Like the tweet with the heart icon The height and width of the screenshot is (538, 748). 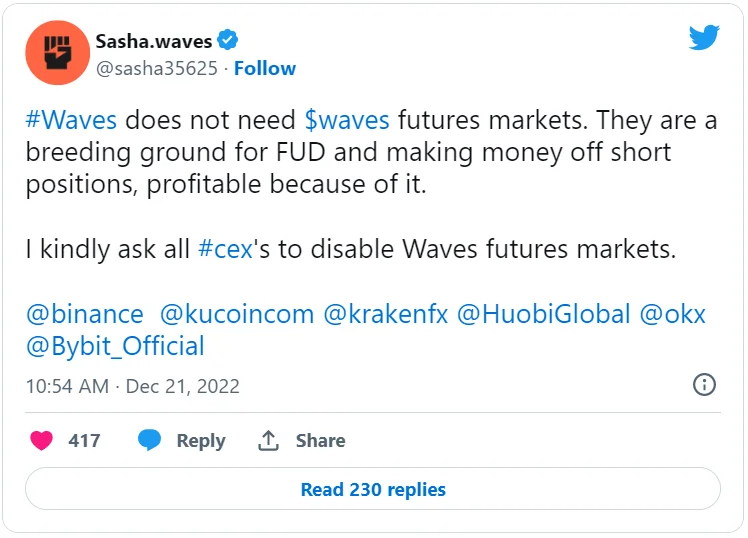pyautogui.click(x=41, y=440)
